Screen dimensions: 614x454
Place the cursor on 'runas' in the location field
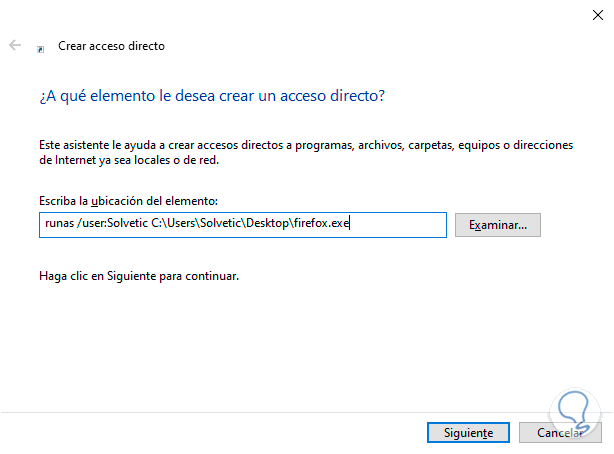(x=56, y=225)
